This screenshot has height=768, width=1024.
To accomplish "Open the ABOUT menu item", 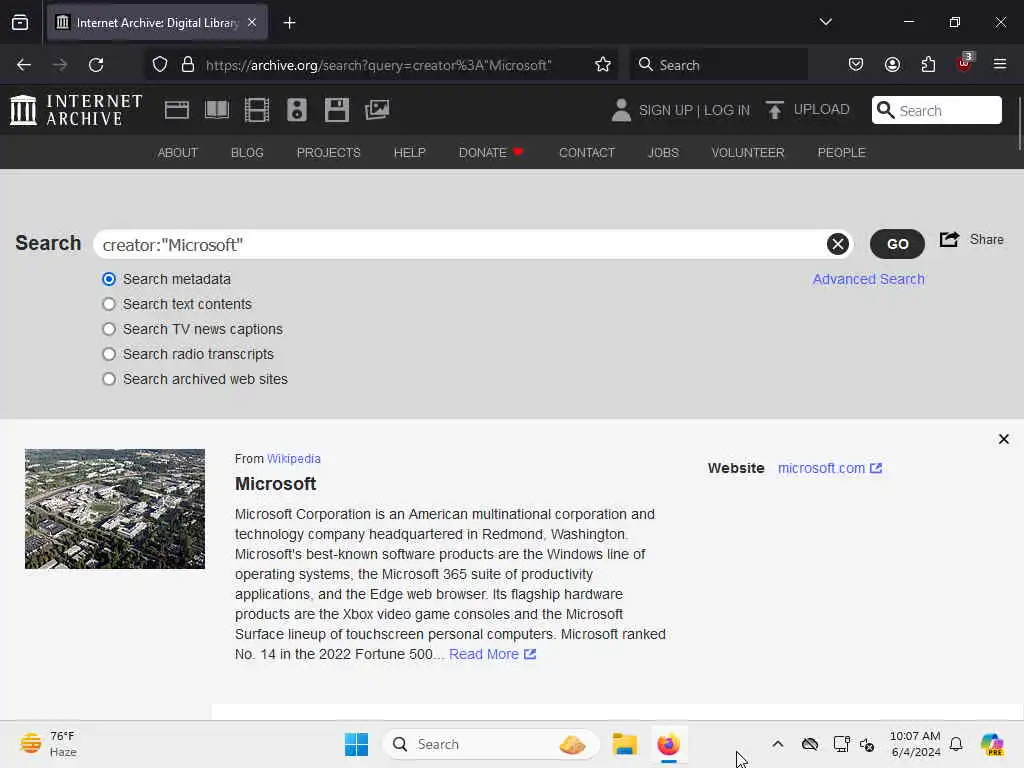I will click(178, 152).
